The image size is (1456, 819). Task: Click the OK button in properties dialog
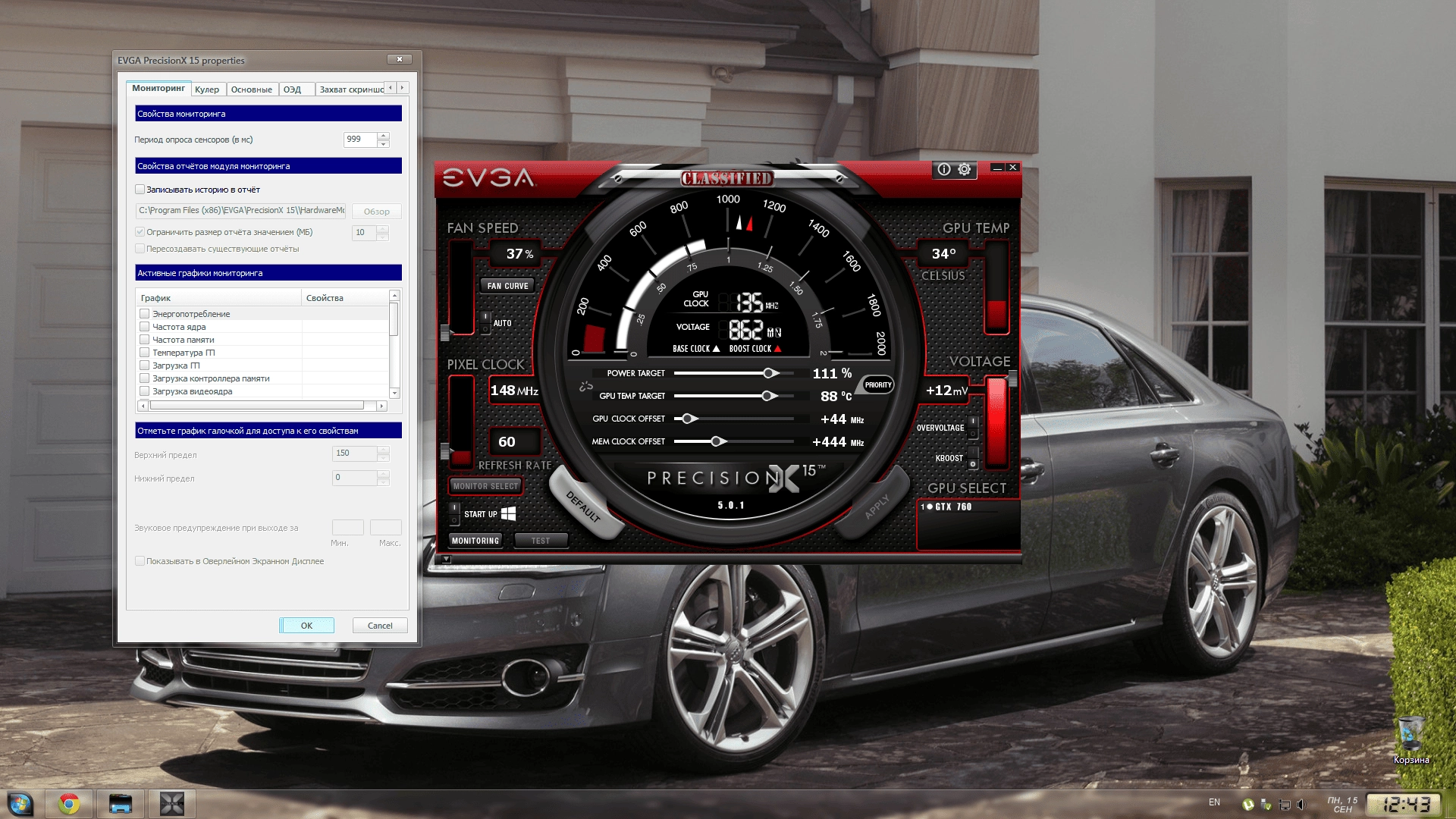(x=306, y=626)
